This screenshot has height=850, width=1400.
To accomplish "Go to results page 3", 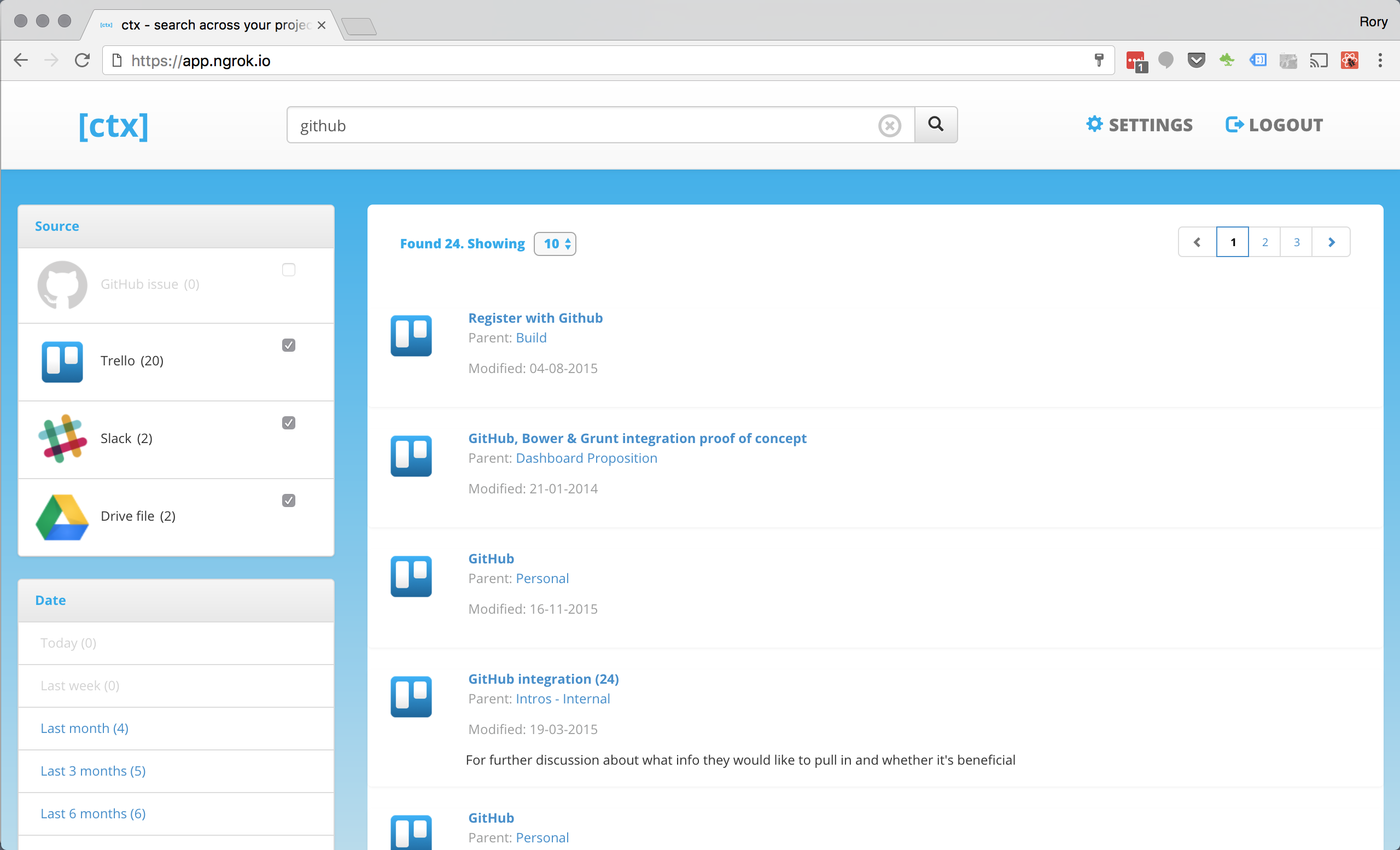I will [1297, 242].
